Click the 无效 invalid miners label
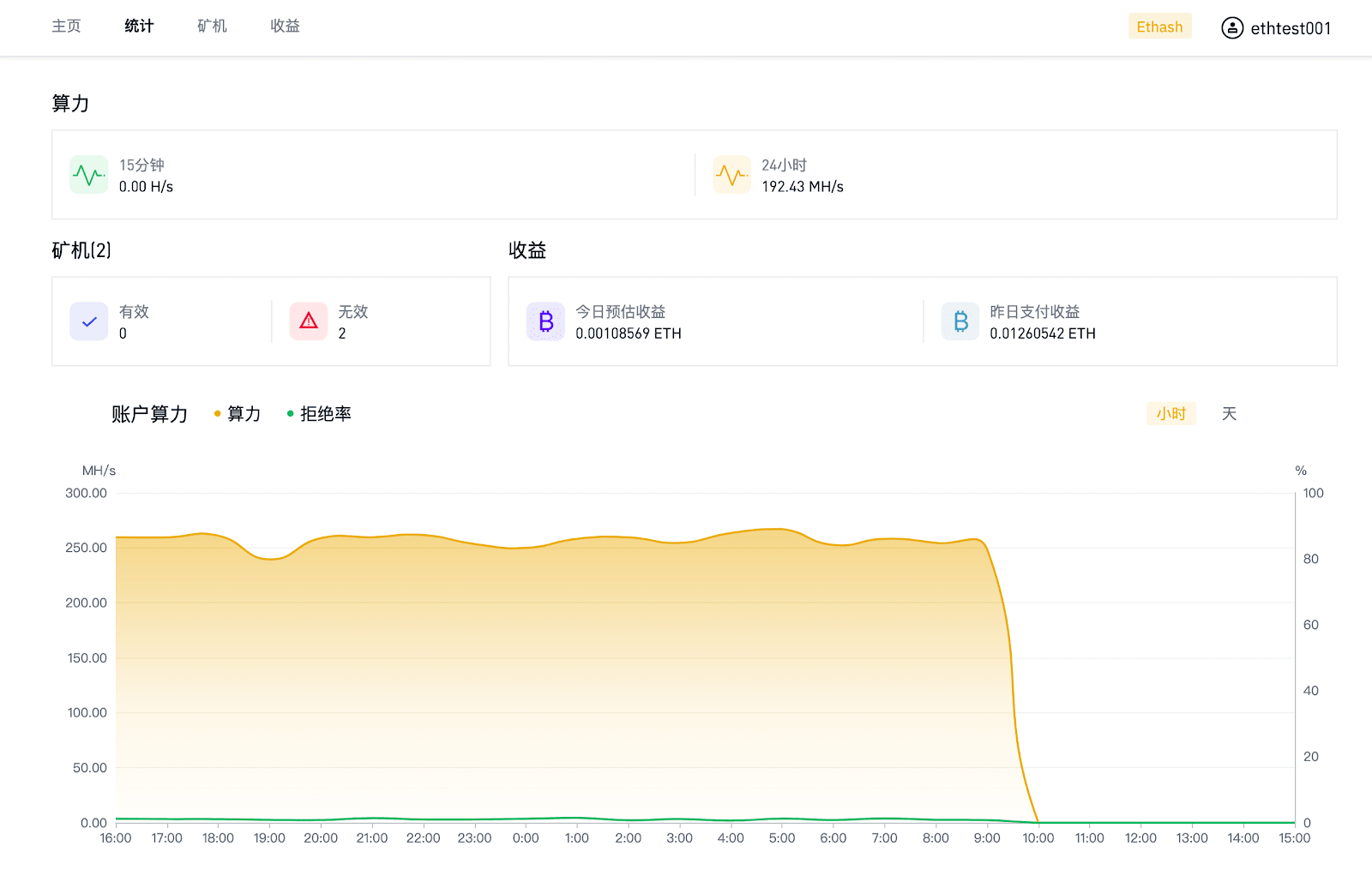 [352, 312]
